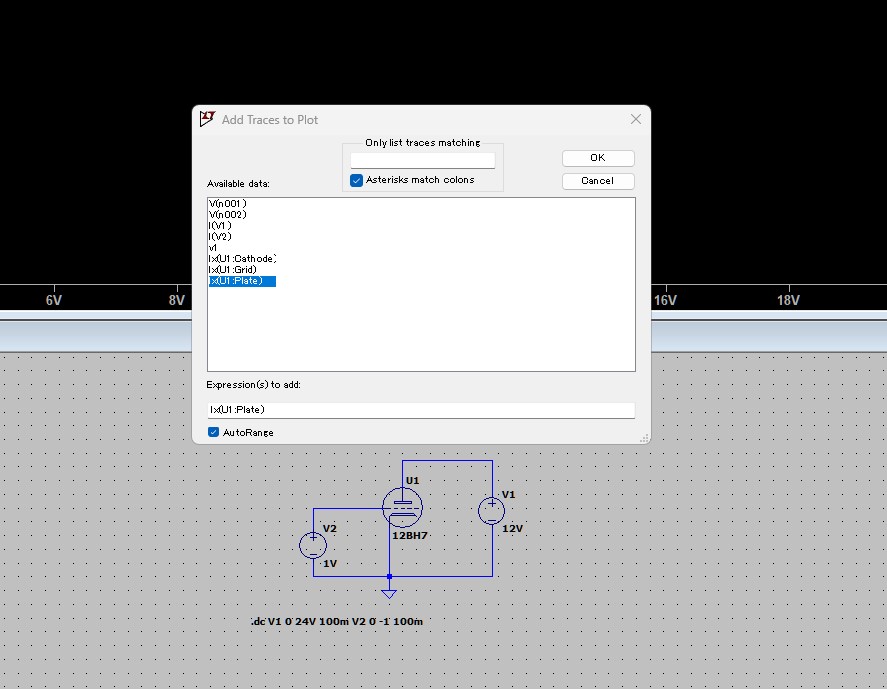The height and width of the screenshot is (689, 887).
Task: Click the 1V value label of V2
Action: coord(330,564)
